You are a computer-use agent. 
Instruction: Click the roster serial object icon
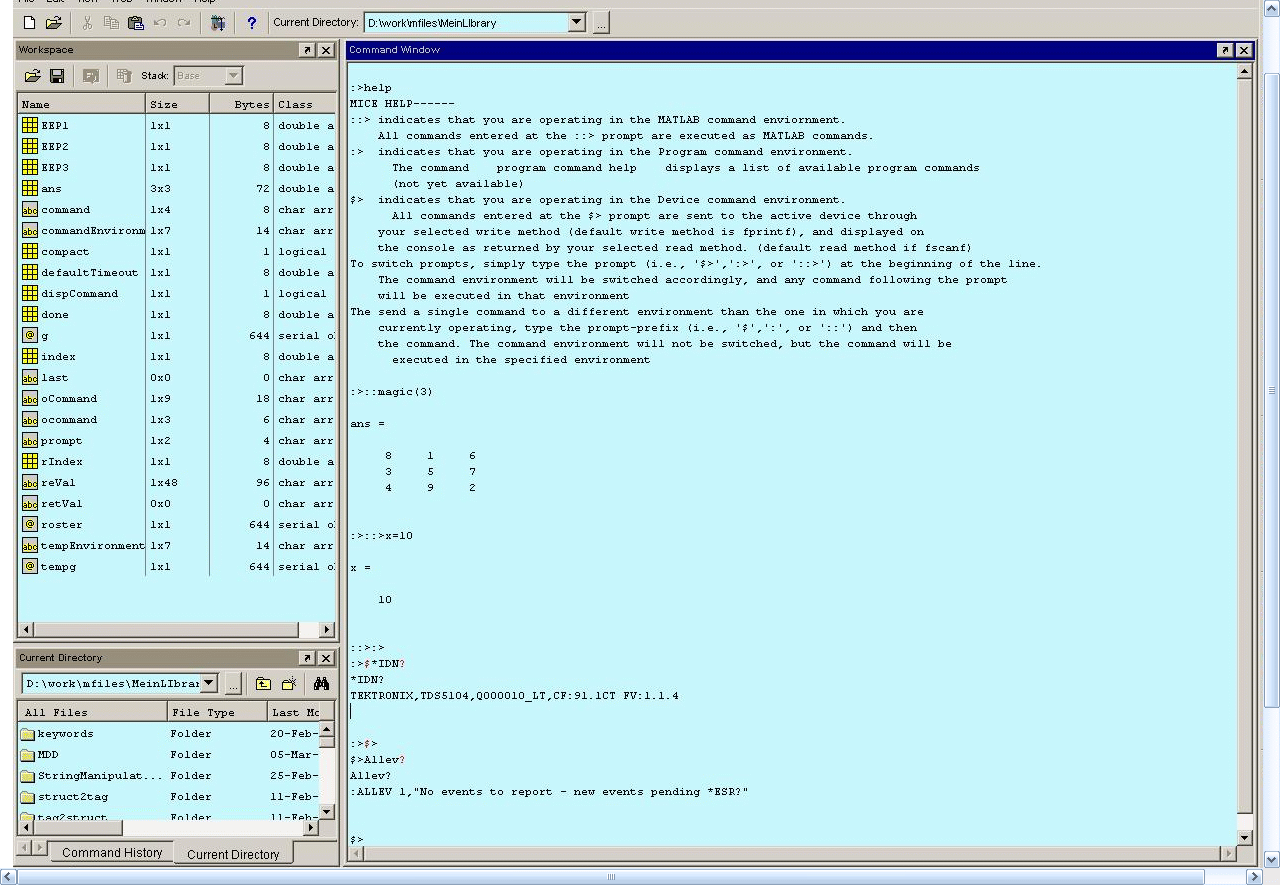point(30,525)
